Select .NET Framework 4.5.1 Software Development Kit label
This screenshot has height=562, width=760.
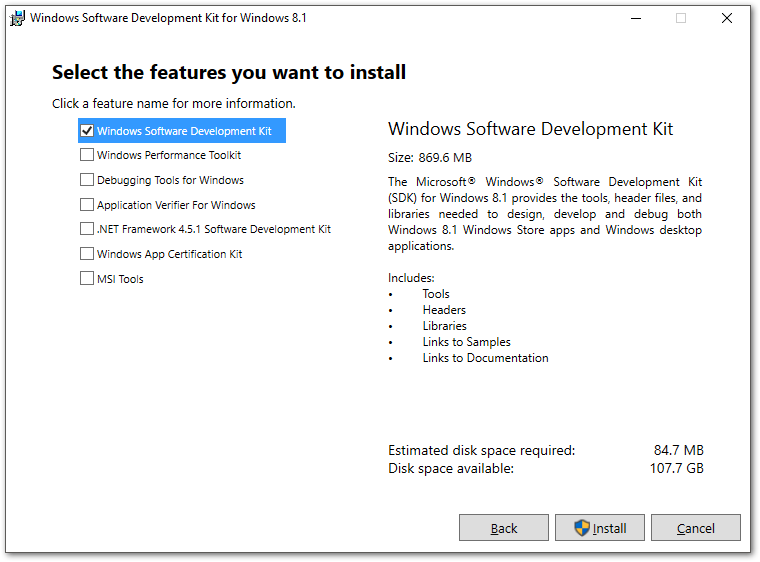pos(214,229)
